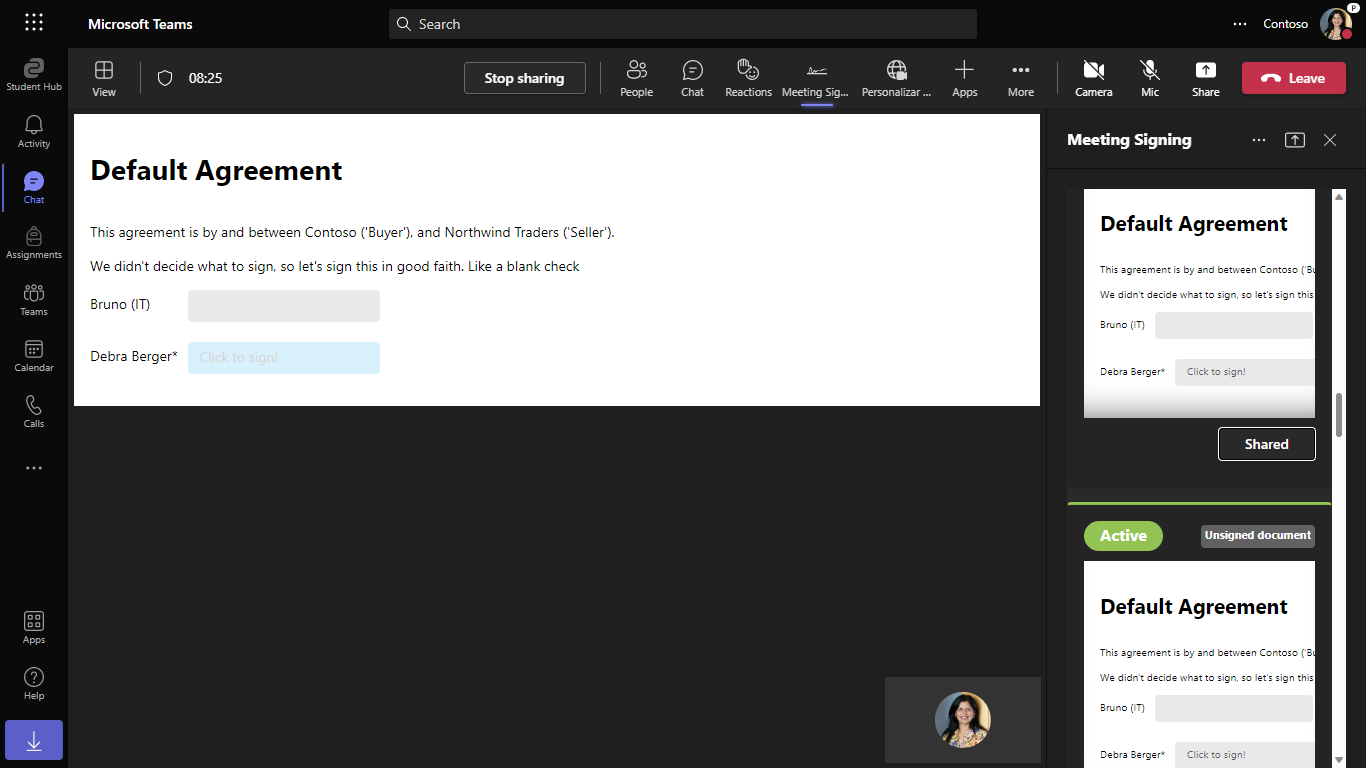Open Assignments in the sidebar
The image size is (1366, 768).
[33, 243]
